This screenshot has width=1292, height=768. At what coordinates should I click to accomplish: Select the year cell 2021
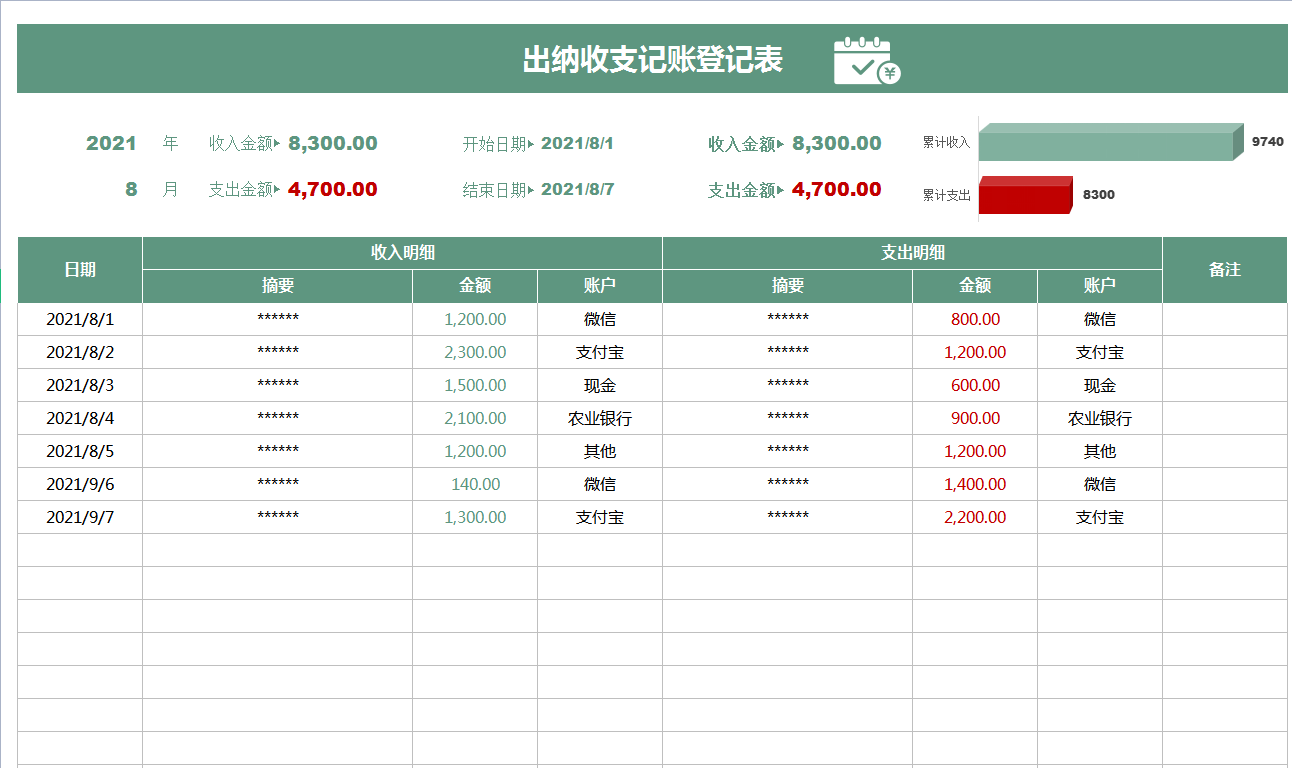click(111, 143)
